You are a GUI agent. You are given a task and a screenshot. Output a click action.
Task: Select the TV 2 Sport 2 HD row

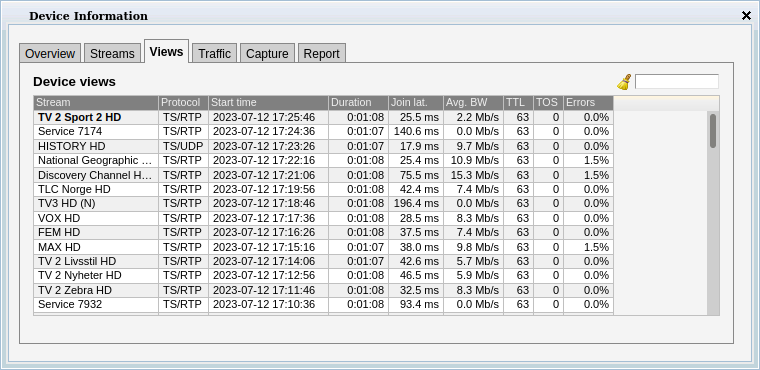coord(323,117)
